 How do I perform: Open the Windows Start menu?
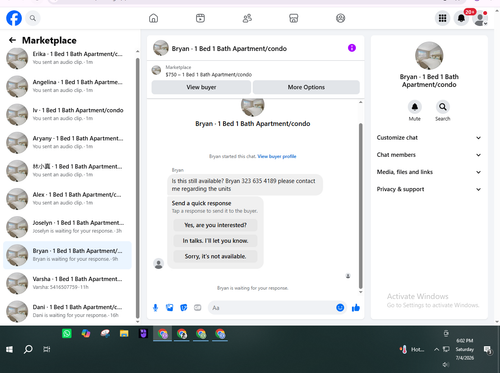pos(9,349)
